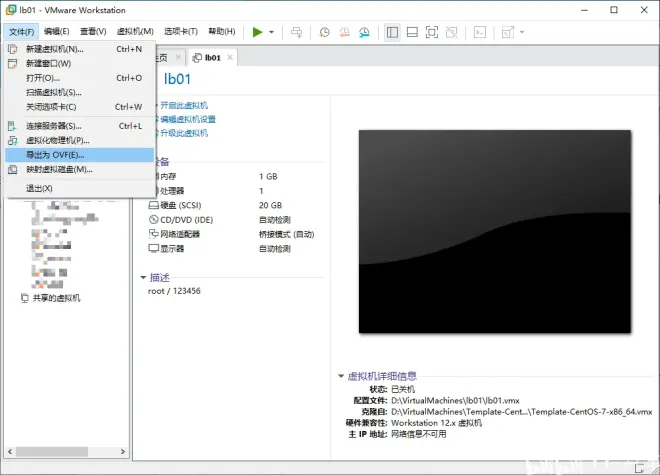The width and height of the screenshot is (660, 475).
Task: Click 编辑虚拟机设置 link
Action: 188,119
